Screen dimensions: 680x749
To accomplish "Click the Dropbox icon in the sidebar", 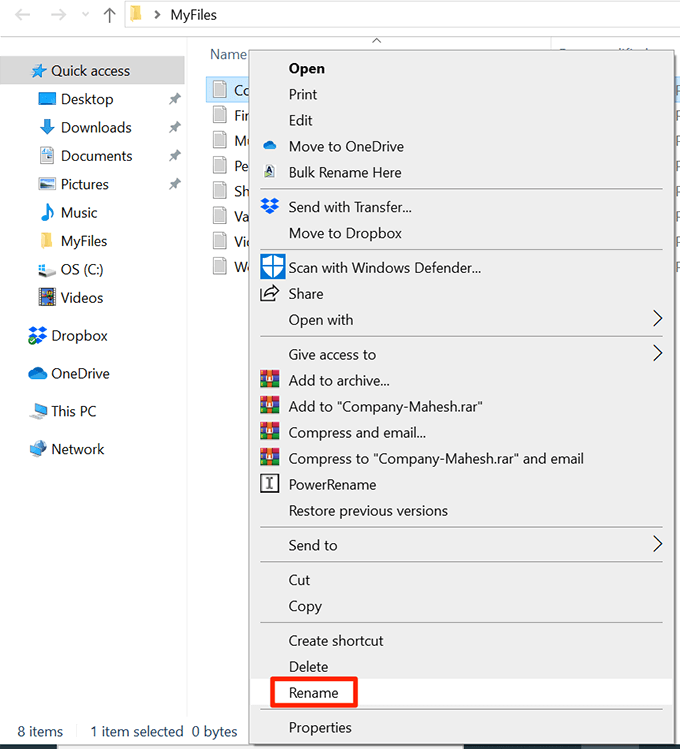I will tap(38, 336).
